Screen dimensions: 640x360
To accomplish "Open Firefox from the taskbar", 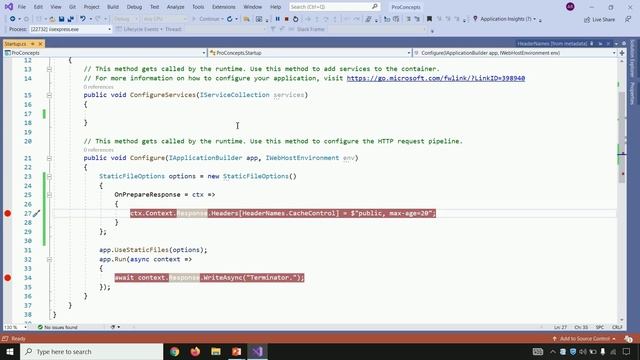I will 196,351.
